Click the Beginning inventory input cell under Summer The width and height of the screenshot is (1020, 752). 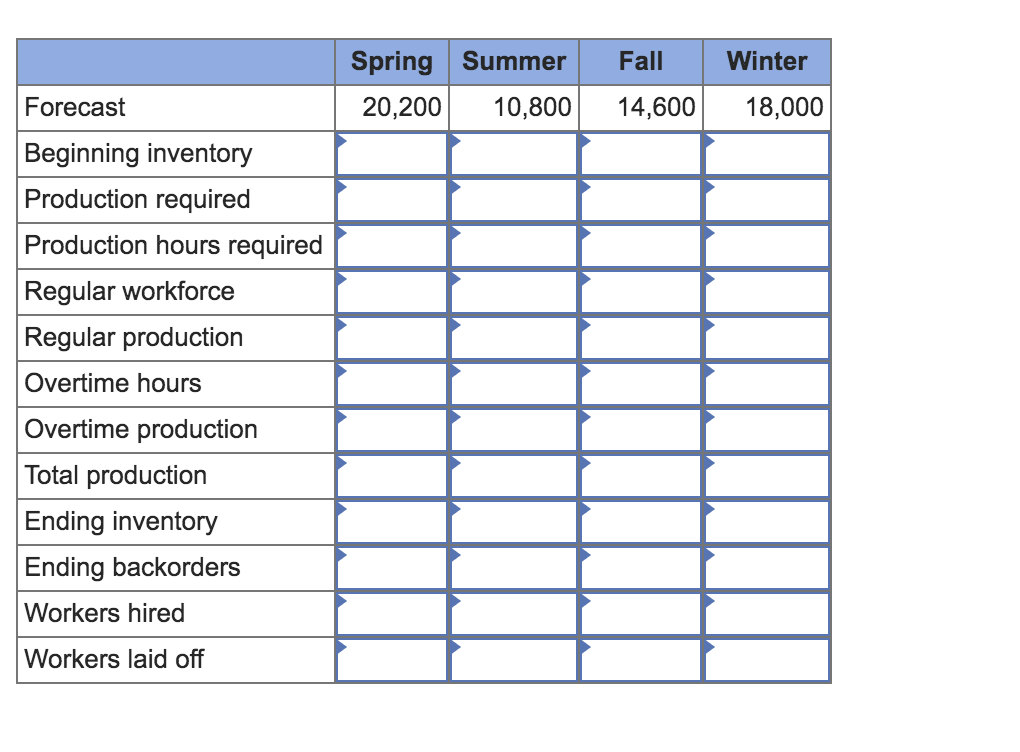513,153
